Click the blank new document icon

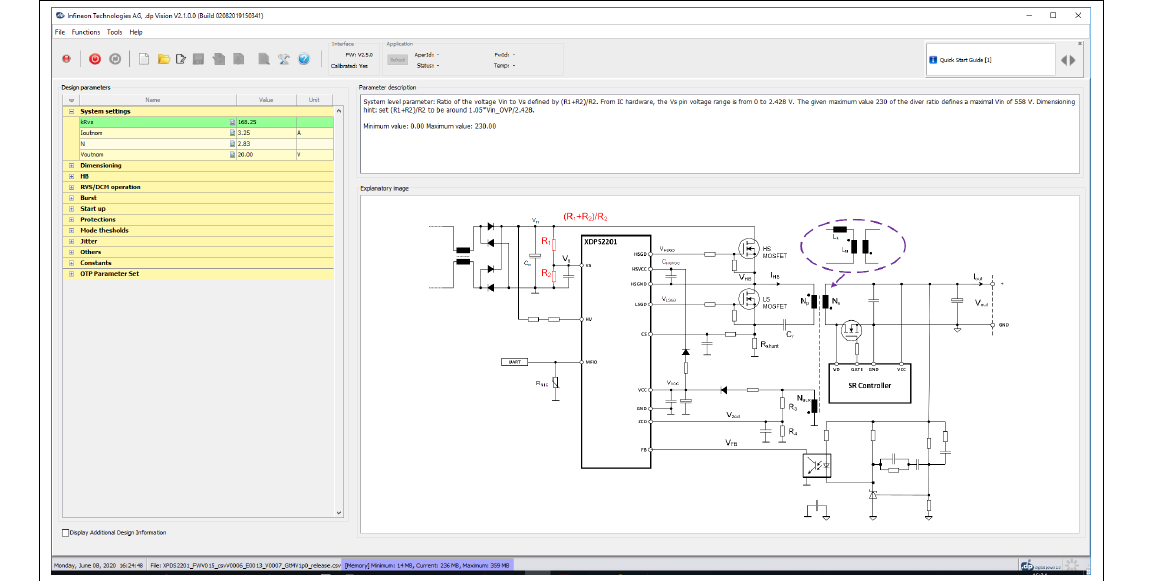[144, 60]
